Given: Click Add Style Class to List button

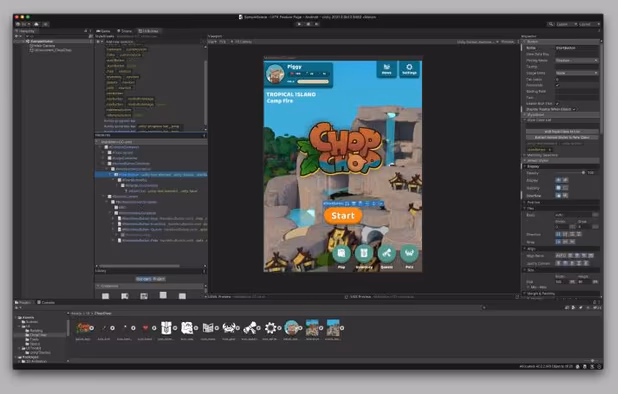Looking at the screenshot, I should click(x=562, y=132).
